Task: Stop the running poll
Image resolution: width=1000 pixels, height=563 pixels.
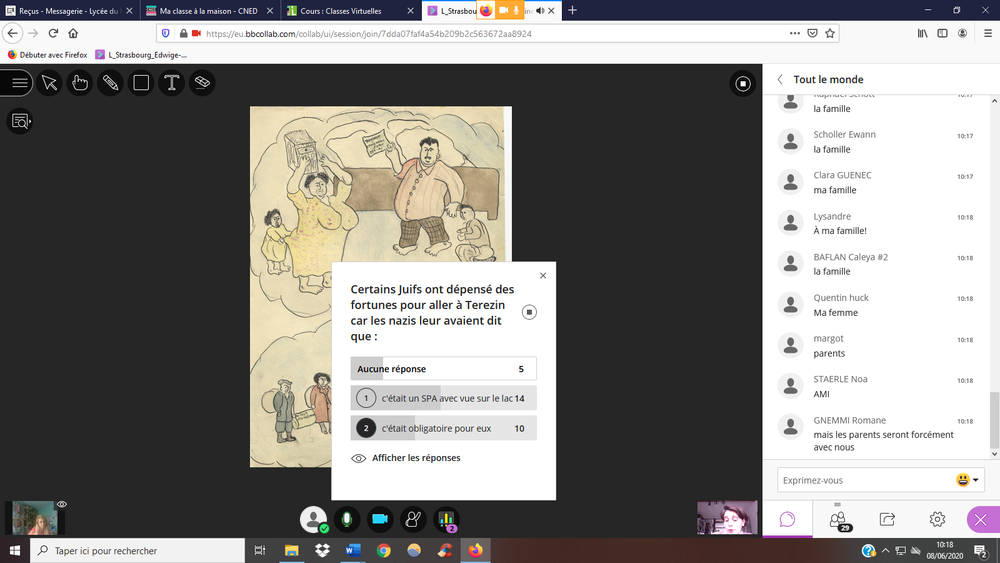Action: [529, 312]
